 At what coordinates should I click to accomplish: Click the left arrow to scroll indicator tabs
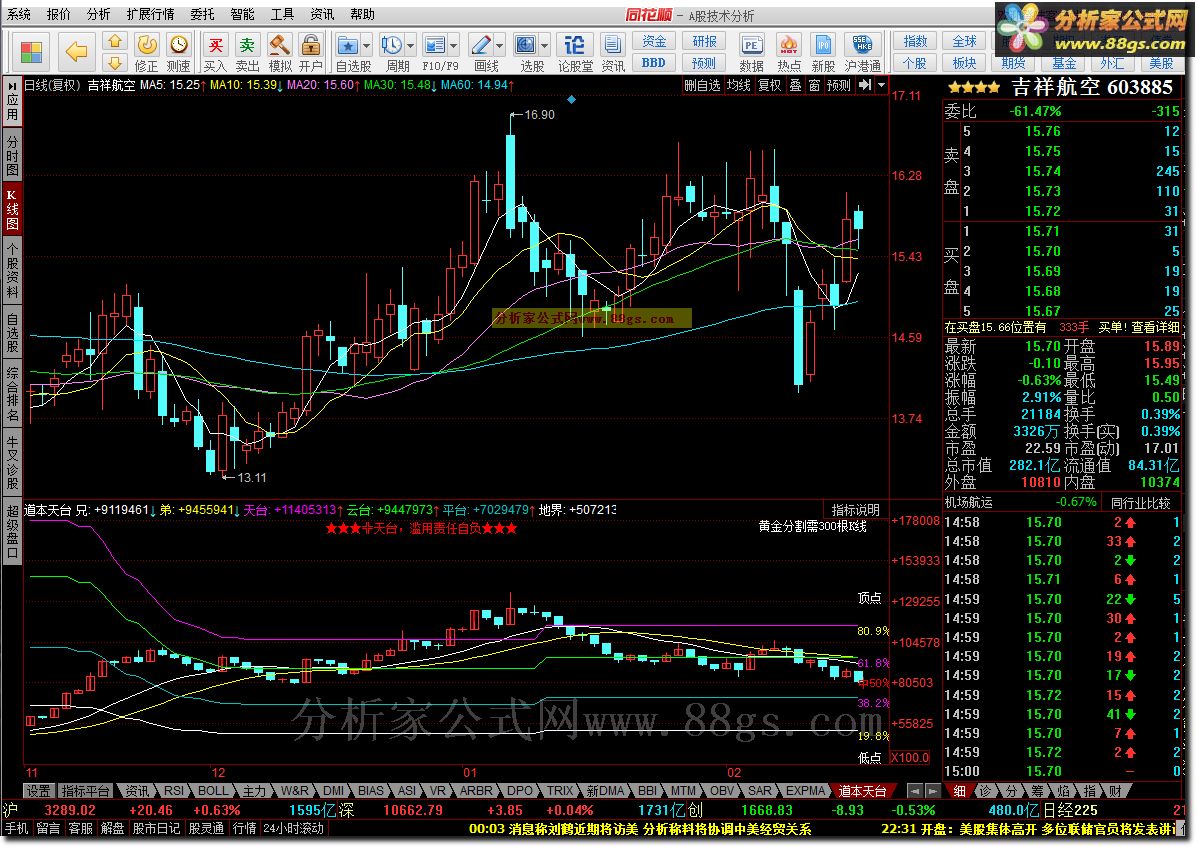(916, 791)
